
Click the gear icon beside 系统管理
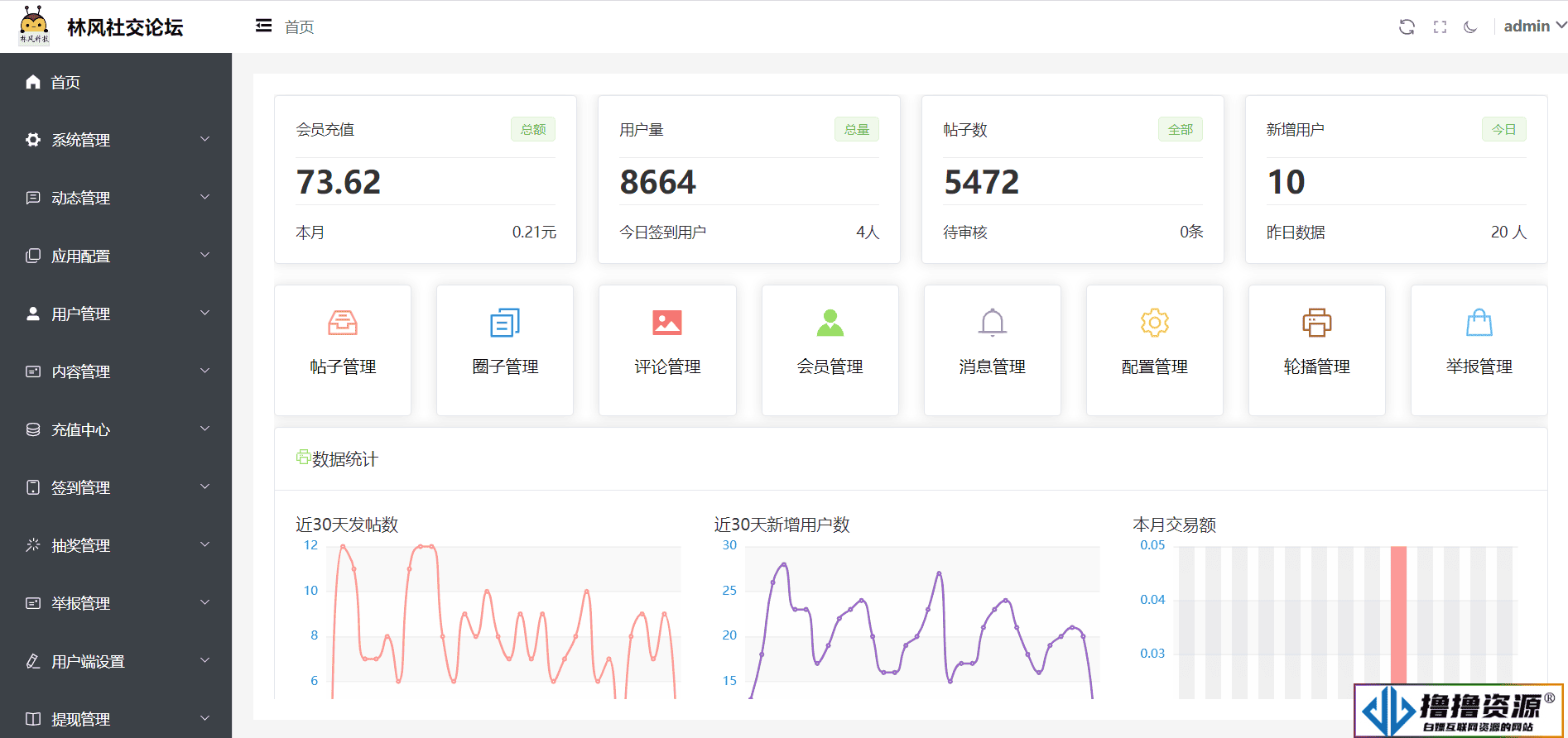[x=33, y=140]
